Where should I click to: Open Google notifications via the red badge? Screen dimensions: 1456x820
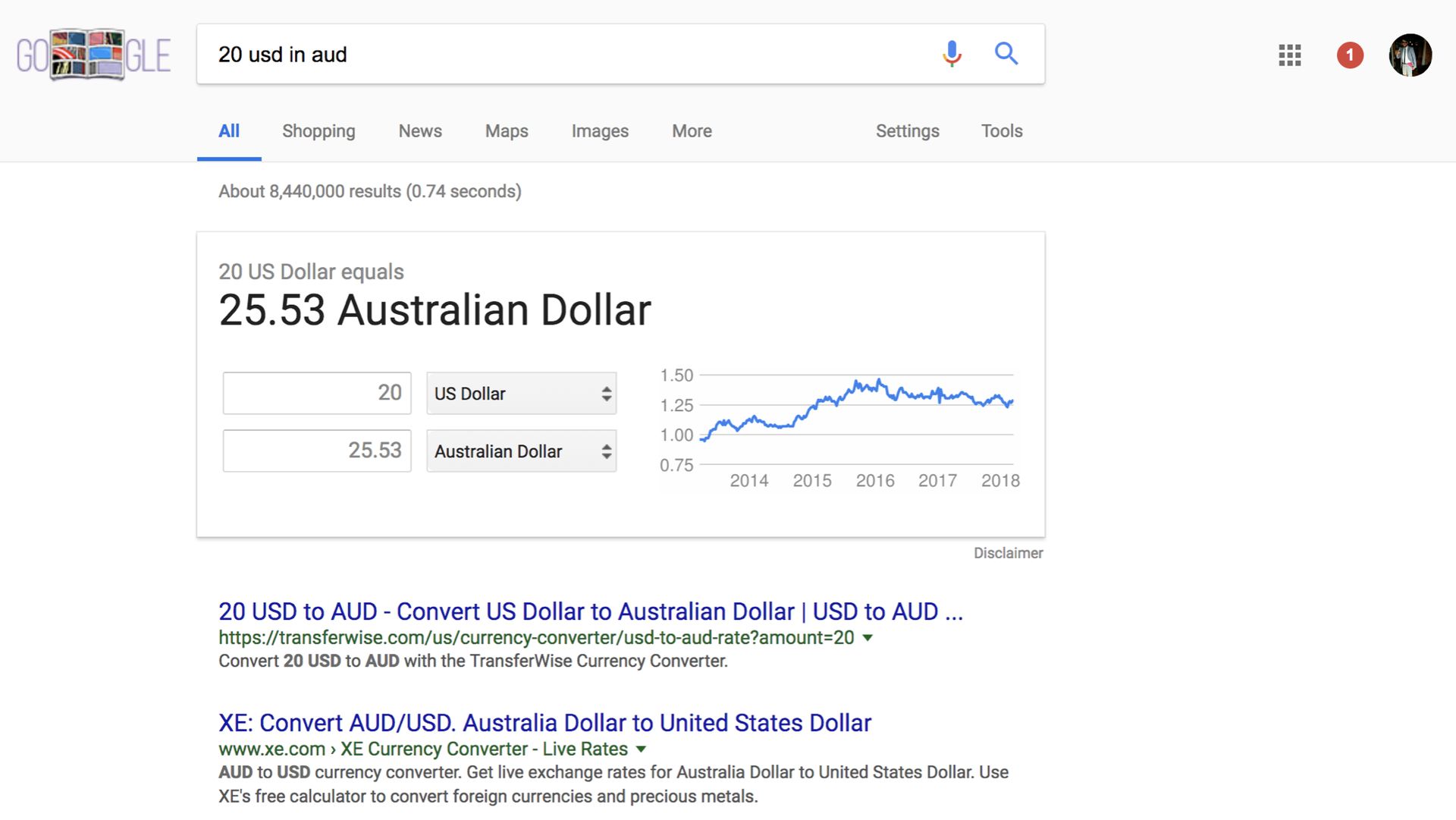pos(1350,55)
